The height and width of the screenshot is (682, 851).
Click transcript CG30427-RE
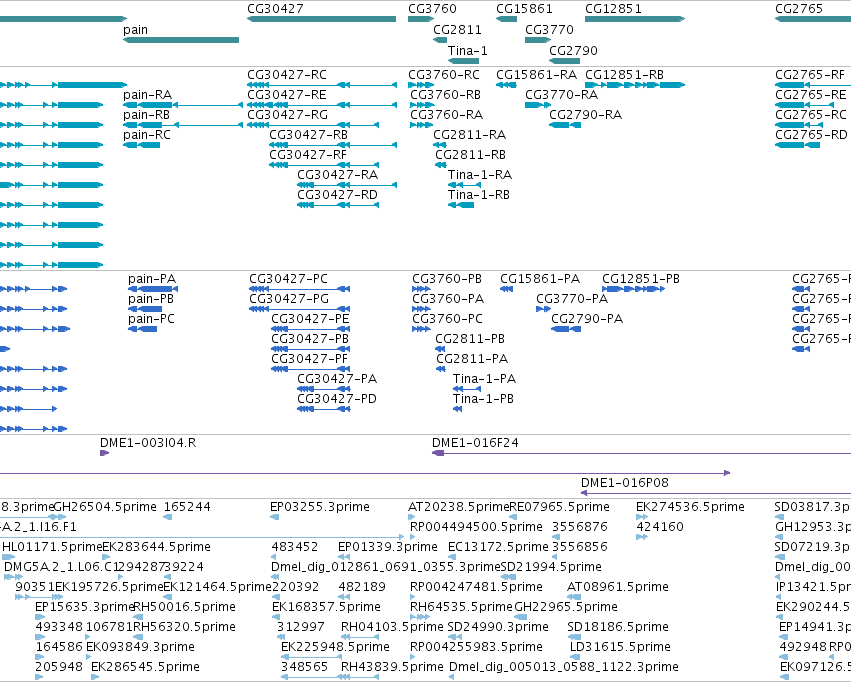tap(287, 95)
